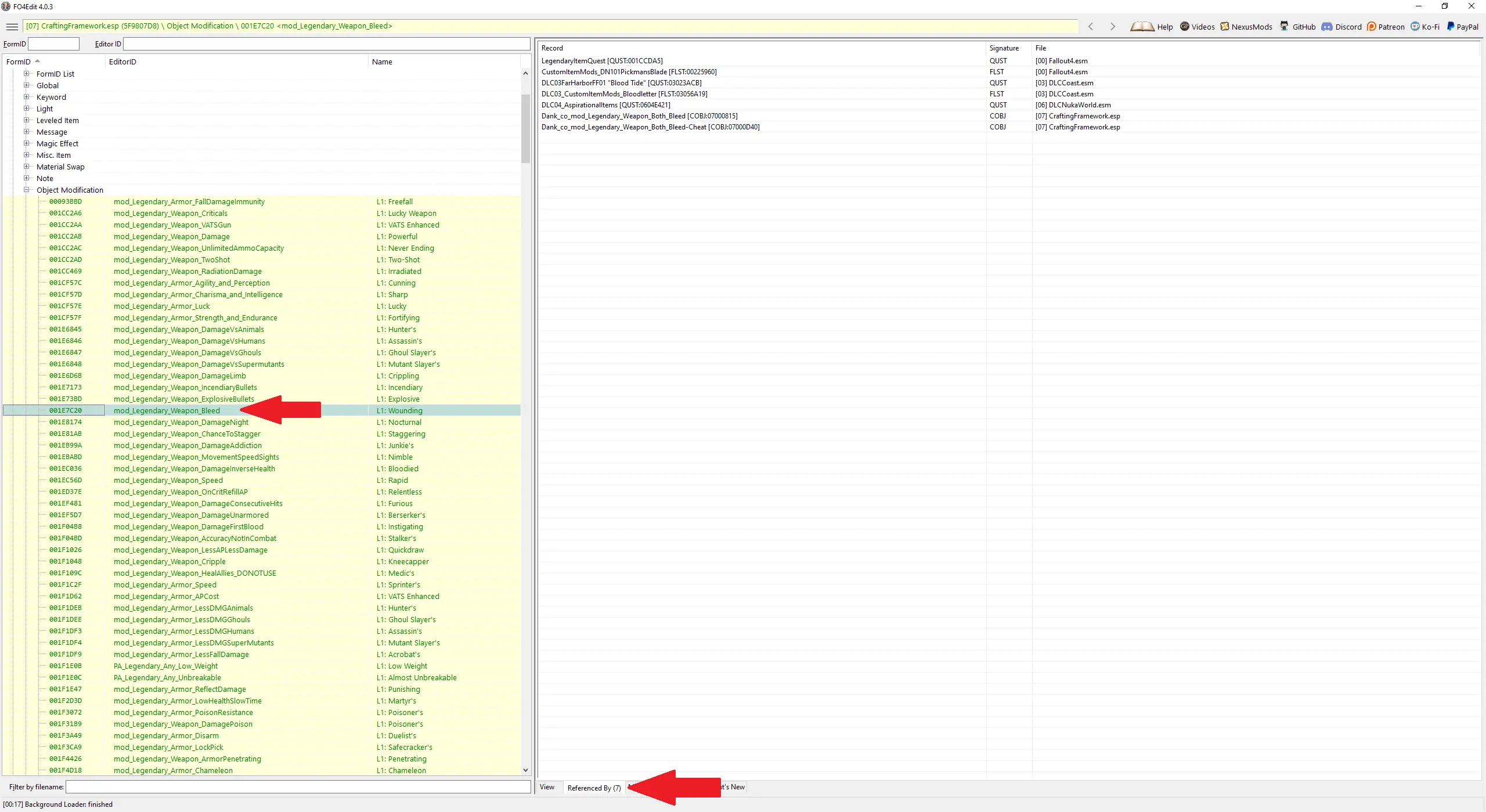The image size is (1486, 812).
Task: Sort by the FormID column header
Action: point(54,62)
